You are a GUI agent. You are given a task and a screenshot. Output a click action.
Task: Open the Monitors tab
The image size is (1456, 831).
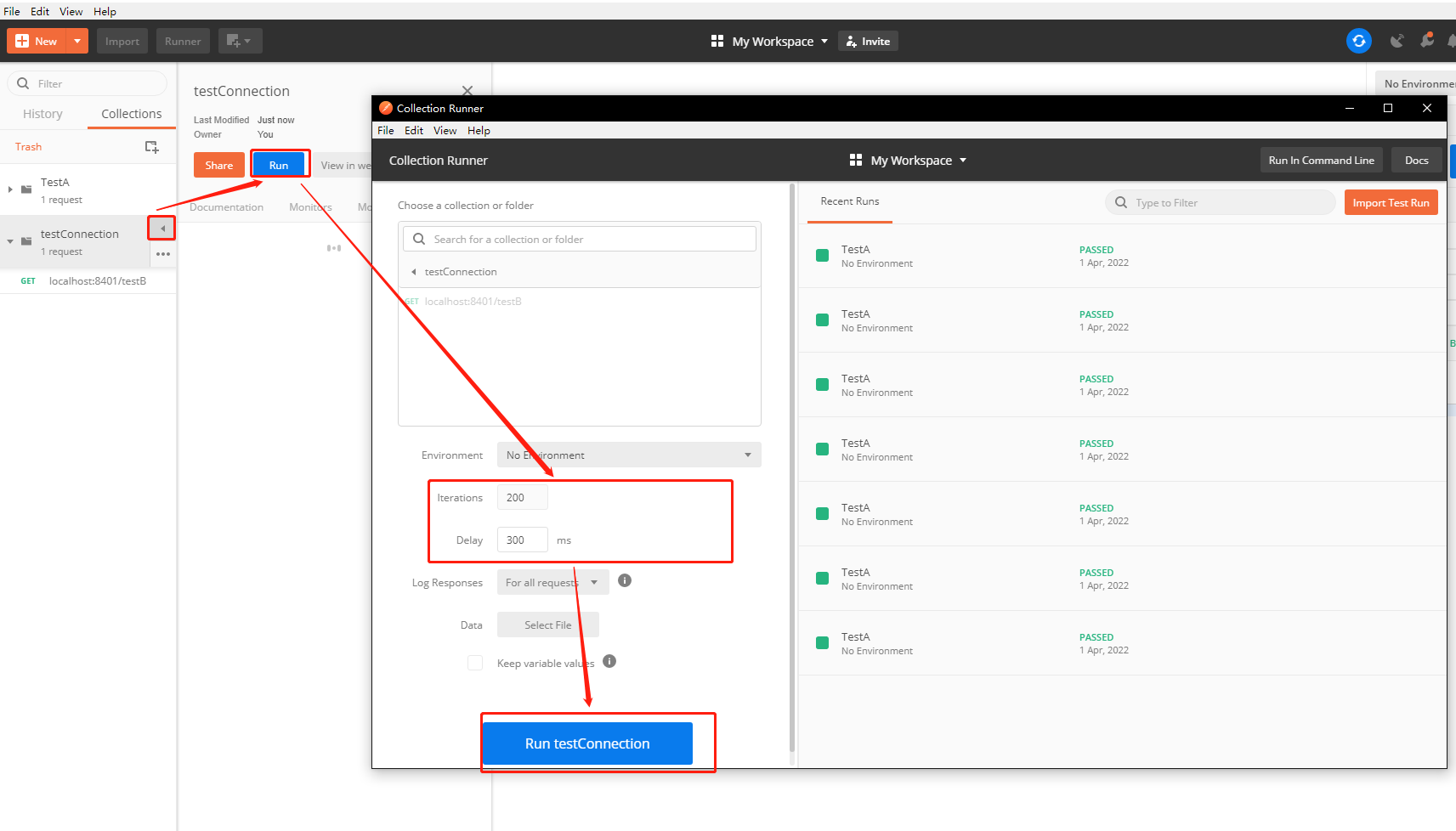click(310, 207)
